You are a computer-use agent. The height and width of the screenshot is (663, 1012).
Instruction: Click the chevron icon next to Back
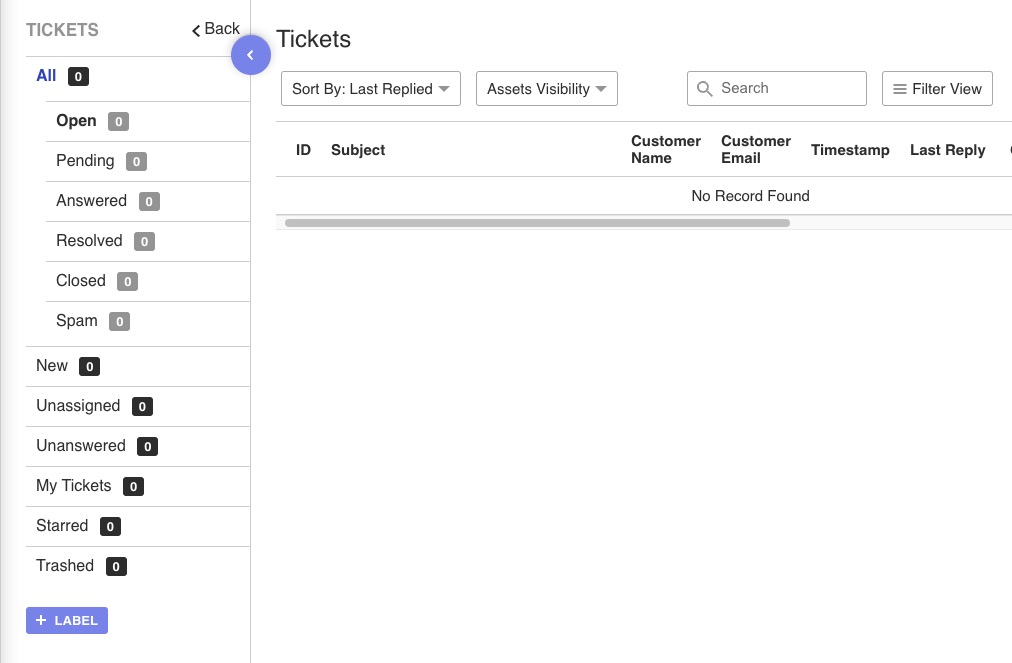(196, 29)
